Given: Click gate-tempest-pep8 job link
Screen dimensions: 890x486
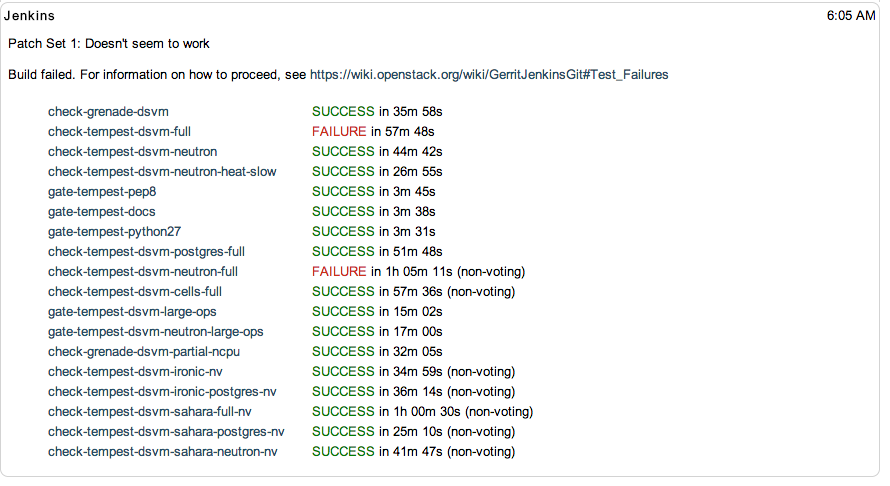Looking at the screenshot, I should tap(102, 191).
